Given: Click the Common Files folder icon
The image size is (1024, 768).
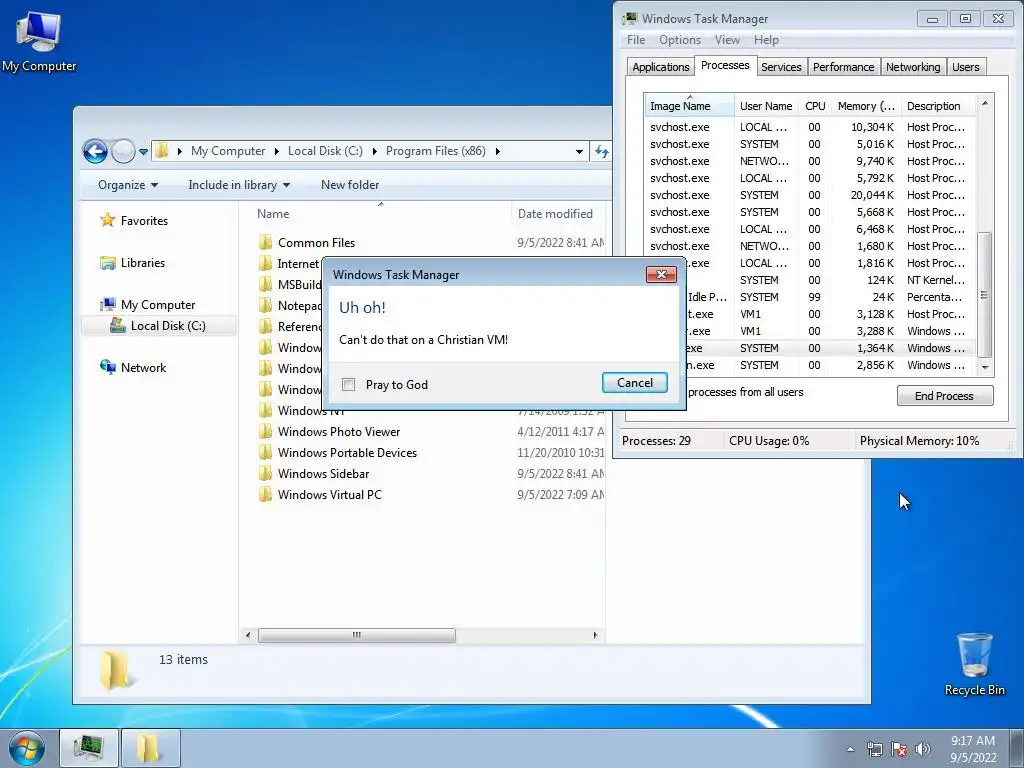Looking at the screenshot, I should point(265,242).
